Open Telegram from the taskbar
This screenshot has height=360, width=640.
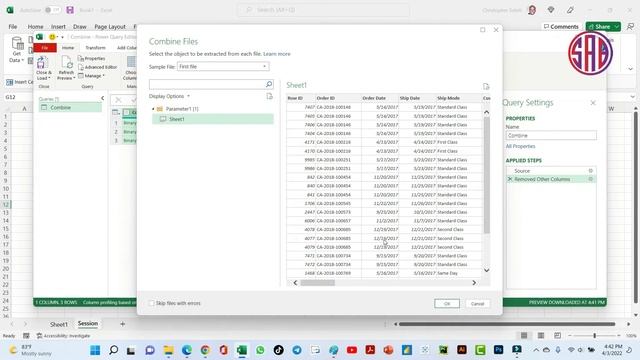(x=297, y=350)
